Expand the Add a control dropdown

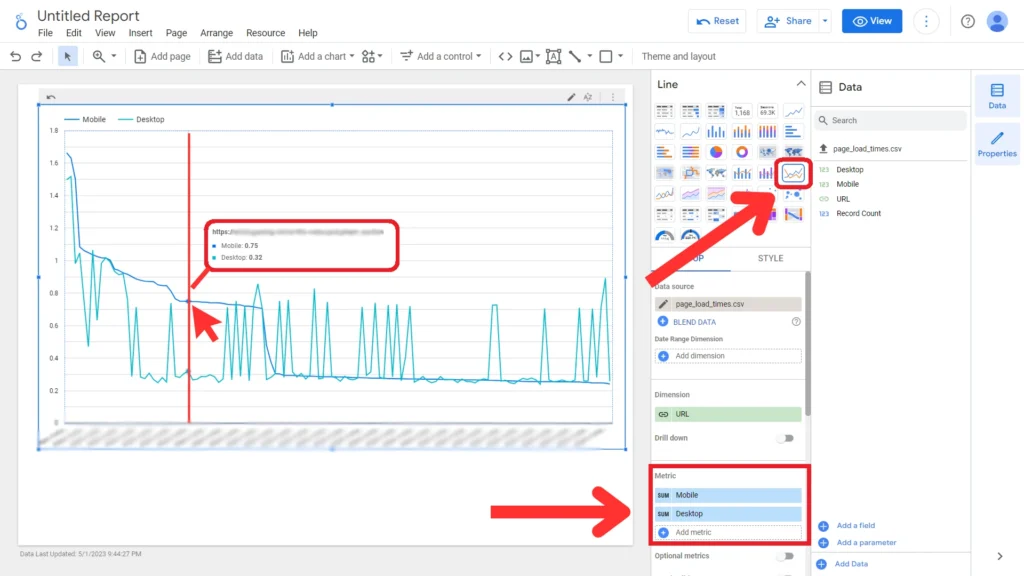tap(441, 57)
